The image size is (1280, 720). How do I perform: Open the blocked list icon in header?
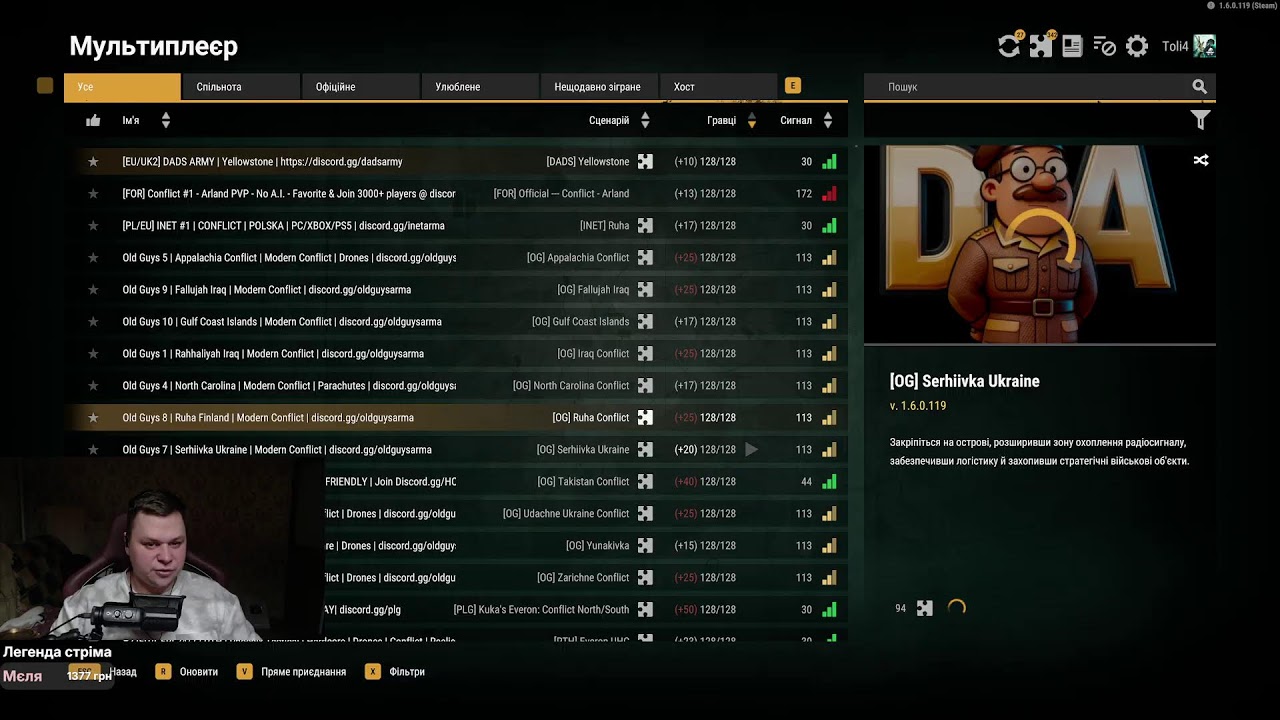(x=1104, y=46)
